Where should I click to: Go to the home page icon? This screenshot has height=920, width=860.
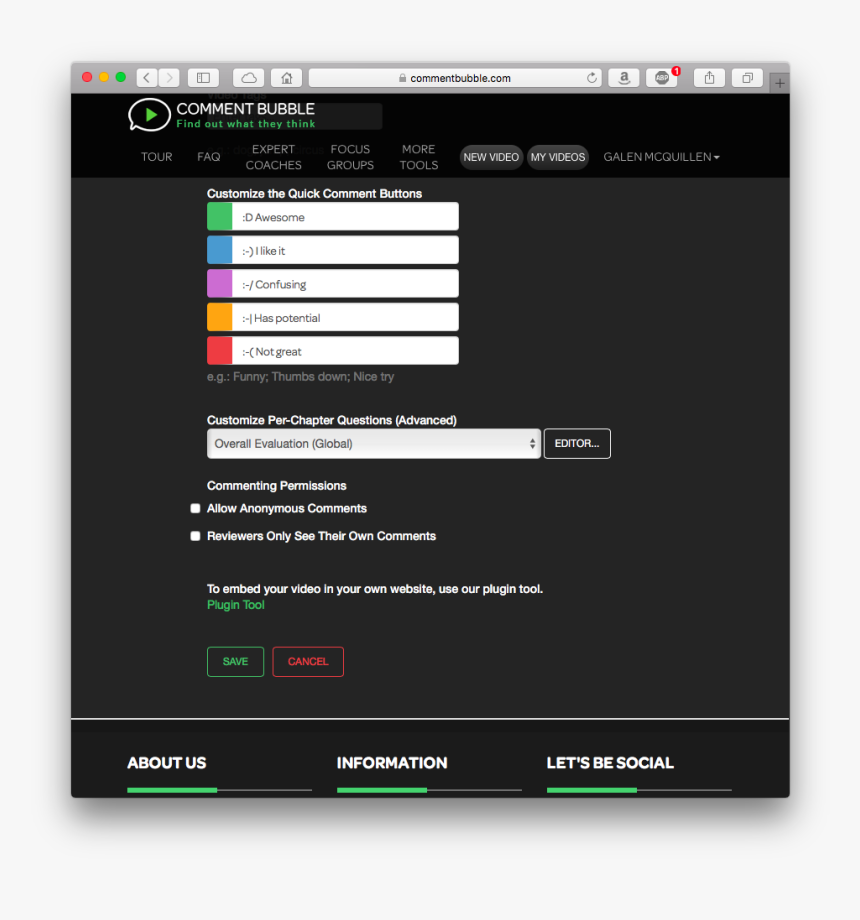tap(286, 77)
